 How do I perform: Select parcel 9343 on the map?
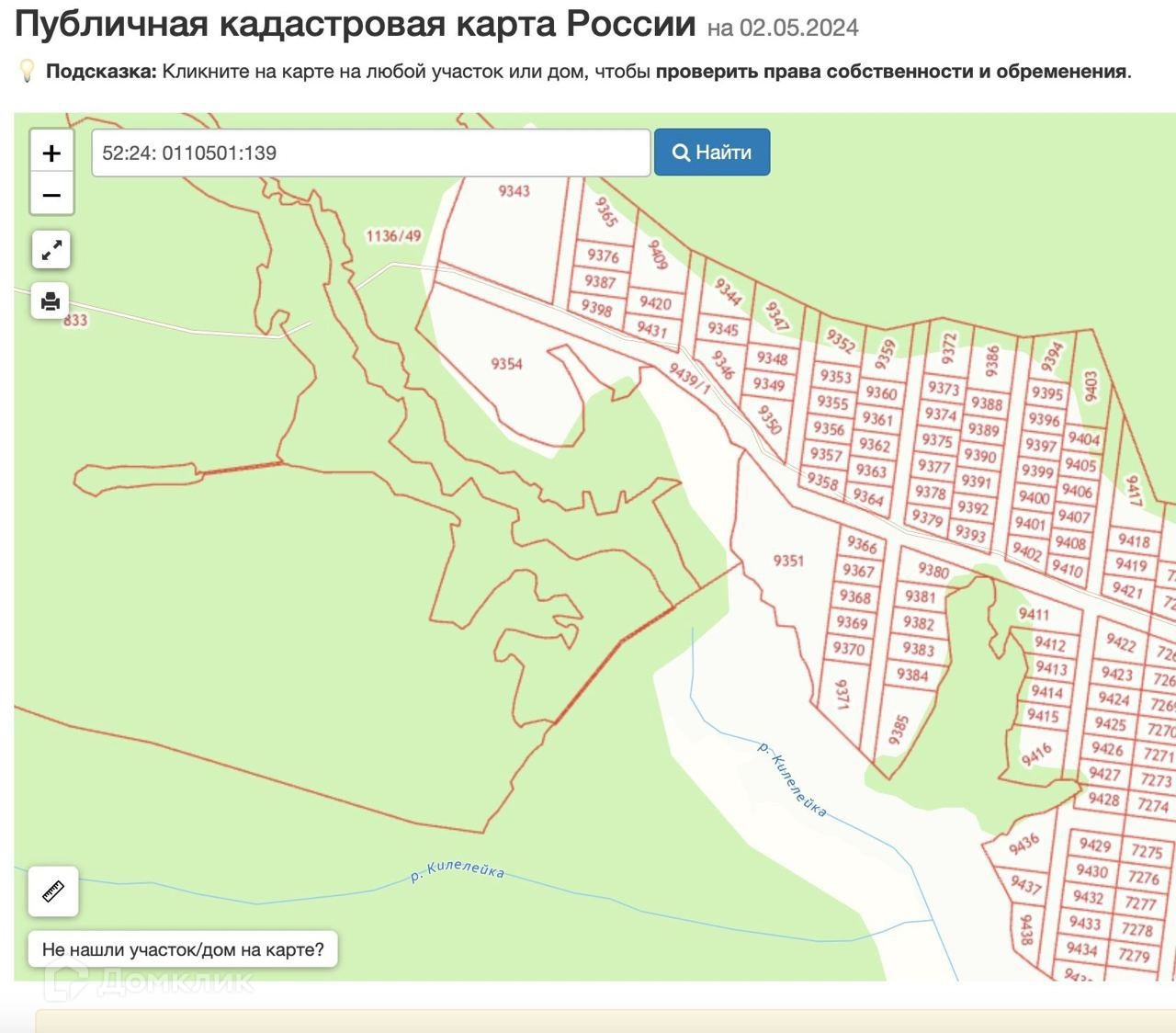pos(514,191)
